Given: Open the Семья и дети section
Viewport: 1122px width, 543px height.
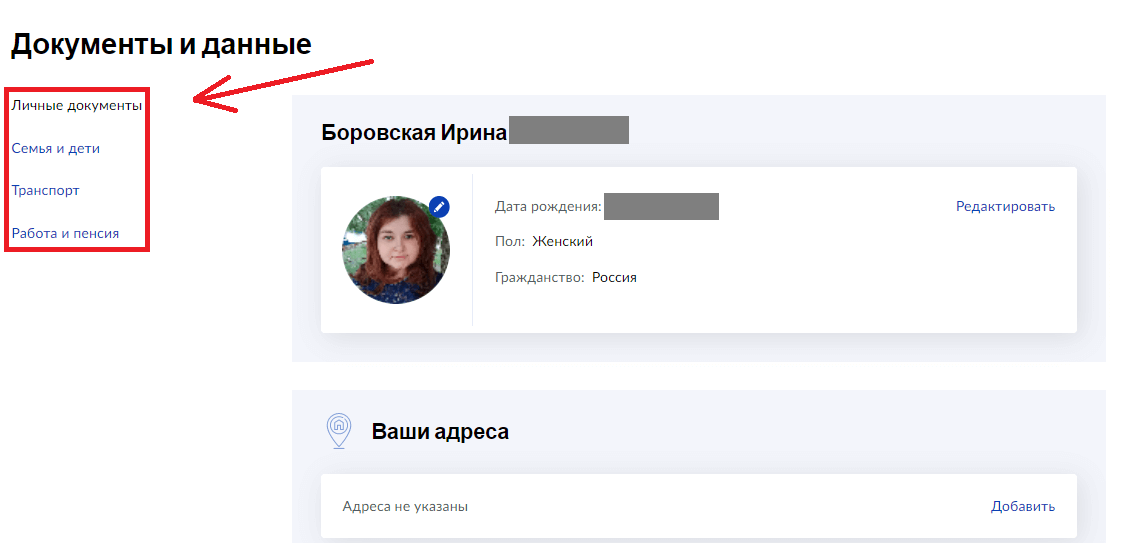Looking at the screenshot, I should (56, 148).
